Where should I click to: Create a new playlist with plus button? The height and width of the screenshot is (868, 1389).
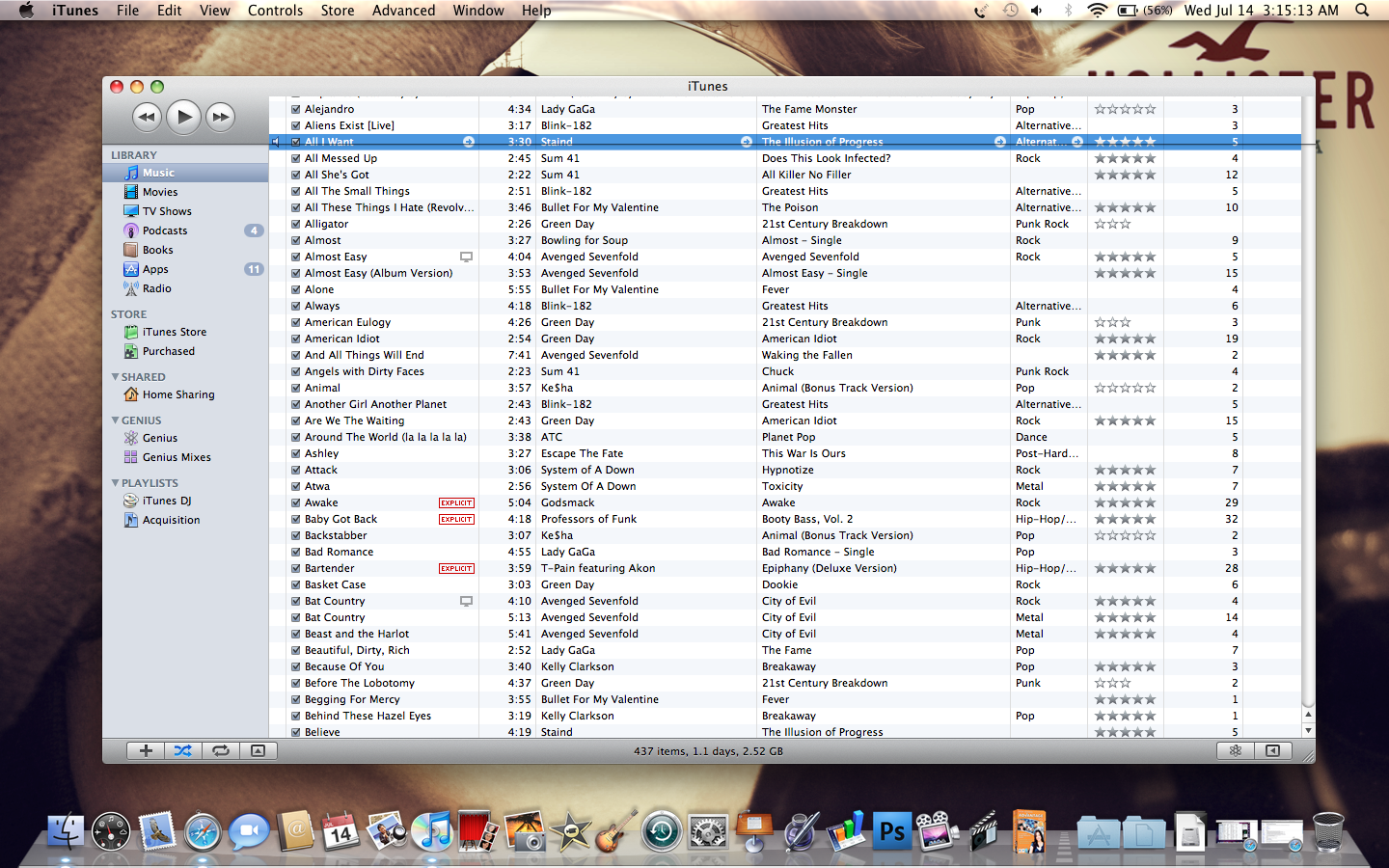point(146,750)
